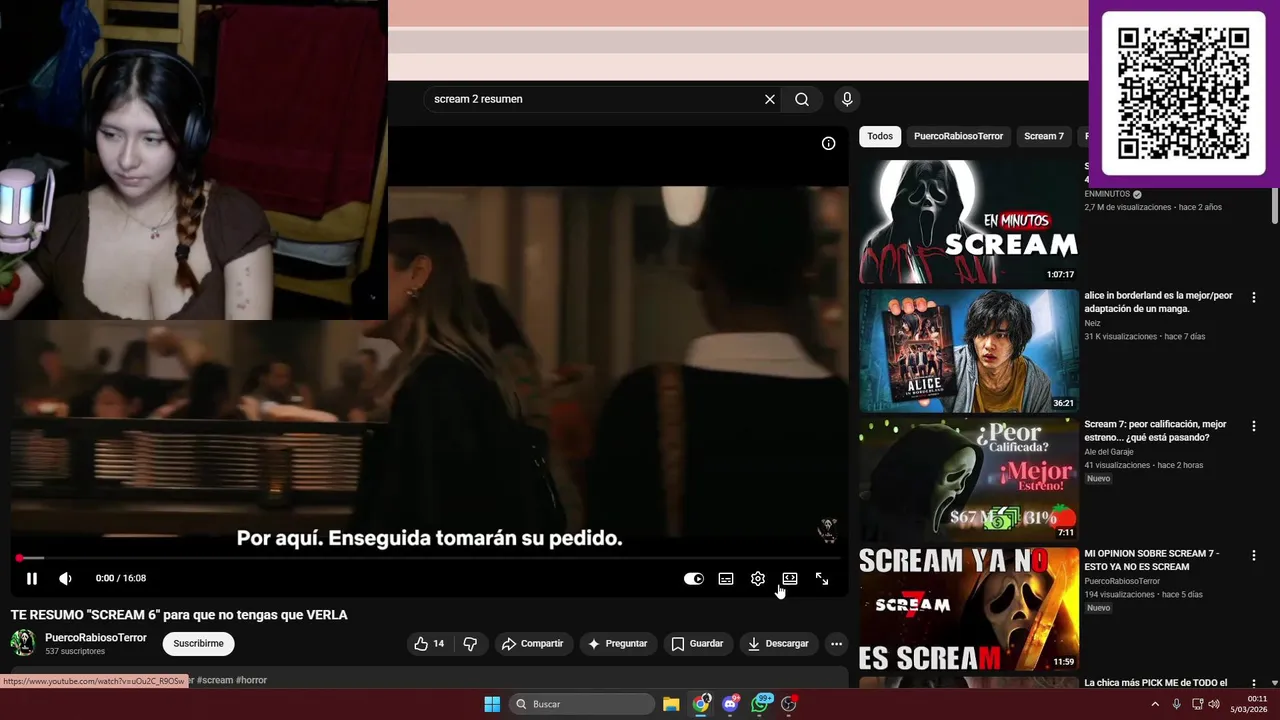Open the Windows Start menu
1280x720 pixels.
[x=492, y=704]
